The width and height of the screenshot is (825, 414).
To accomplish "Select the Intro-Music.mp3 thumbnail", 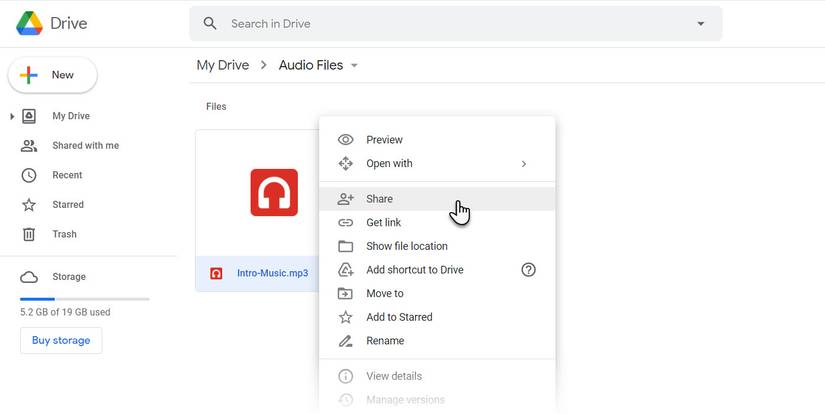I will pos(274,193).
